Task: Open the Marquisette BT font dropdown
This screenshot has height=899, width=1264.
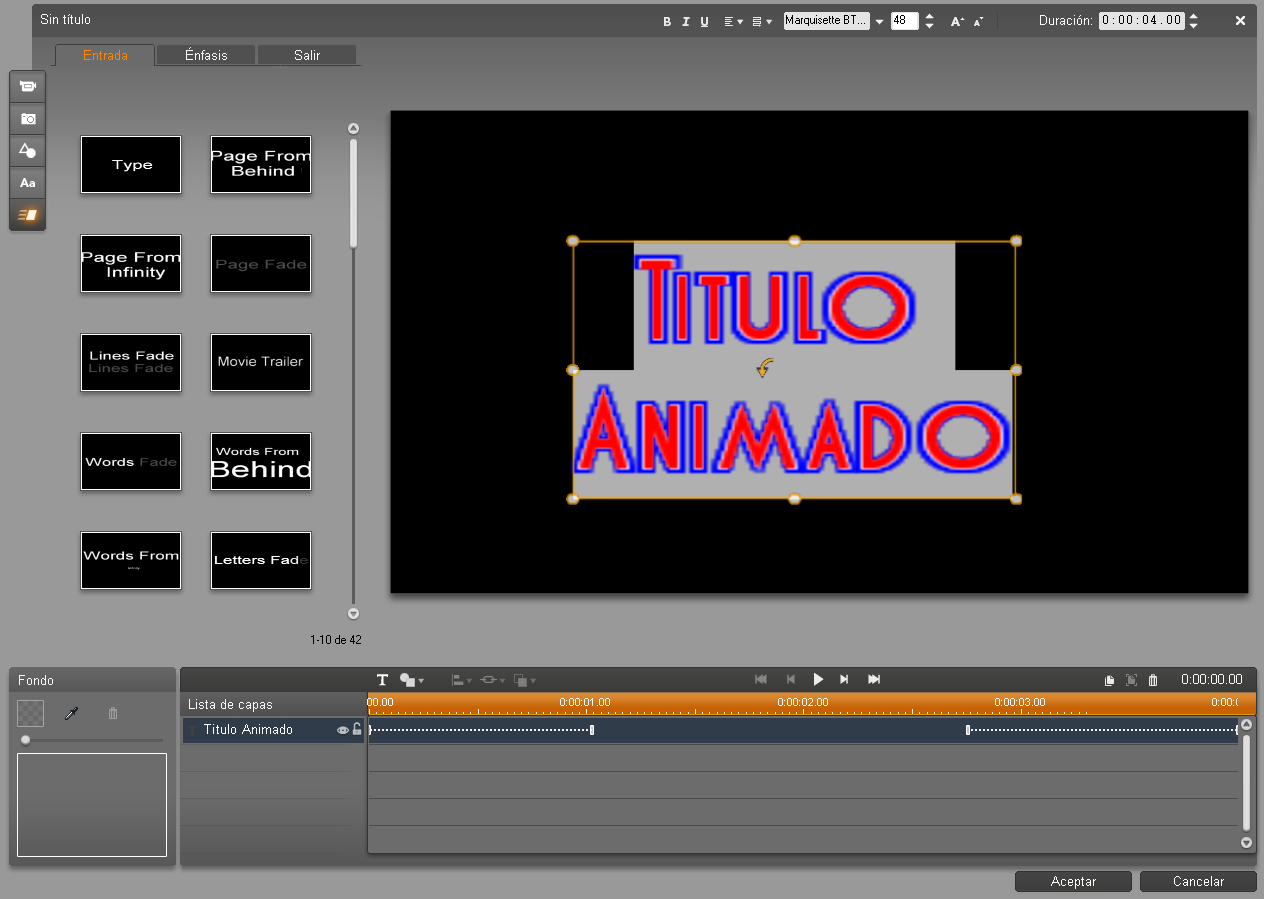Action: pyautogui.click(x=879, y=21)
